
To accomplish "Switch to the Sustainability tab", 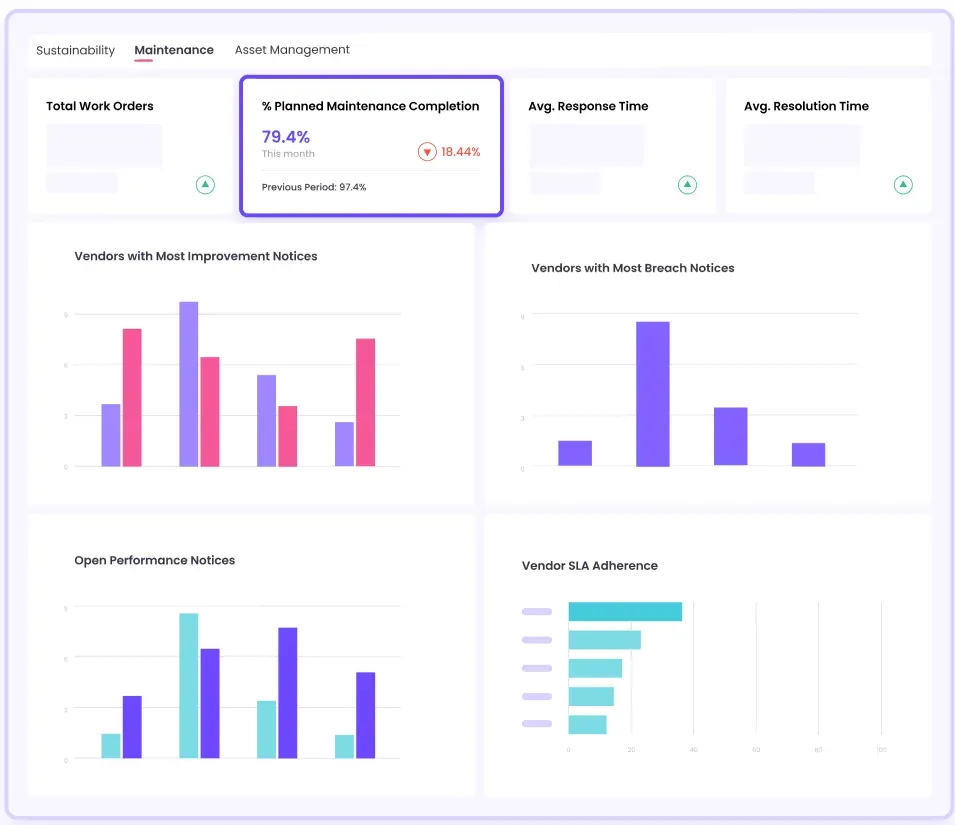I will pyautogui.click(x=75, y=50).
